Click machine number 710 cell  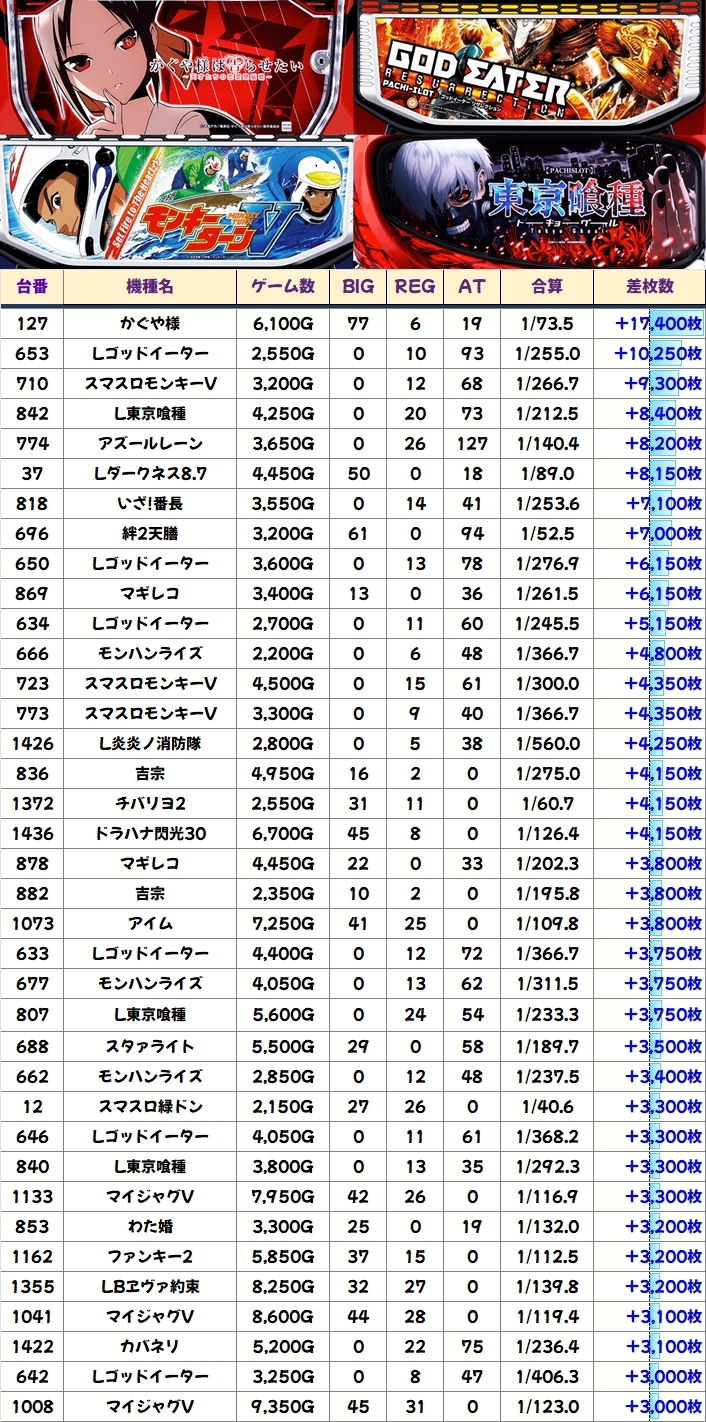32,384
